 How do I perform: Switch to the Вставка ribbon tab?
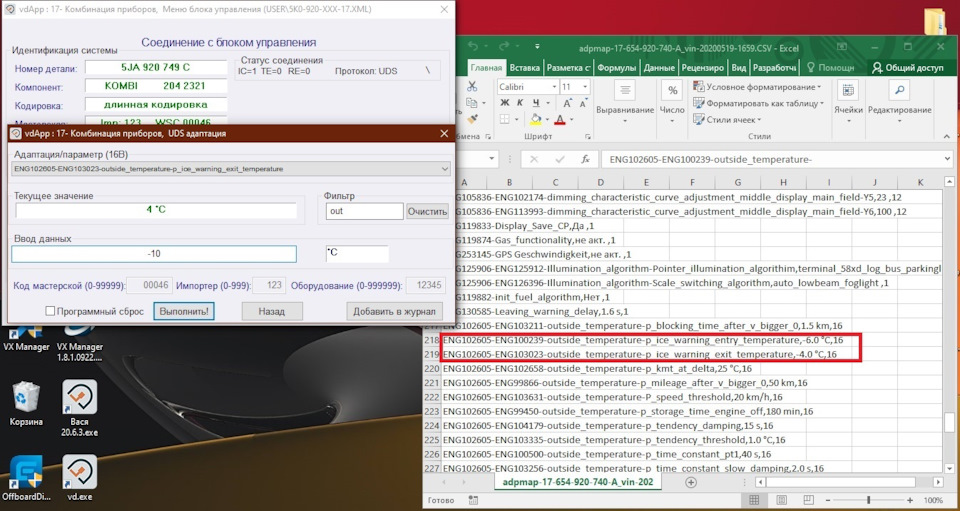click(525, 68)
